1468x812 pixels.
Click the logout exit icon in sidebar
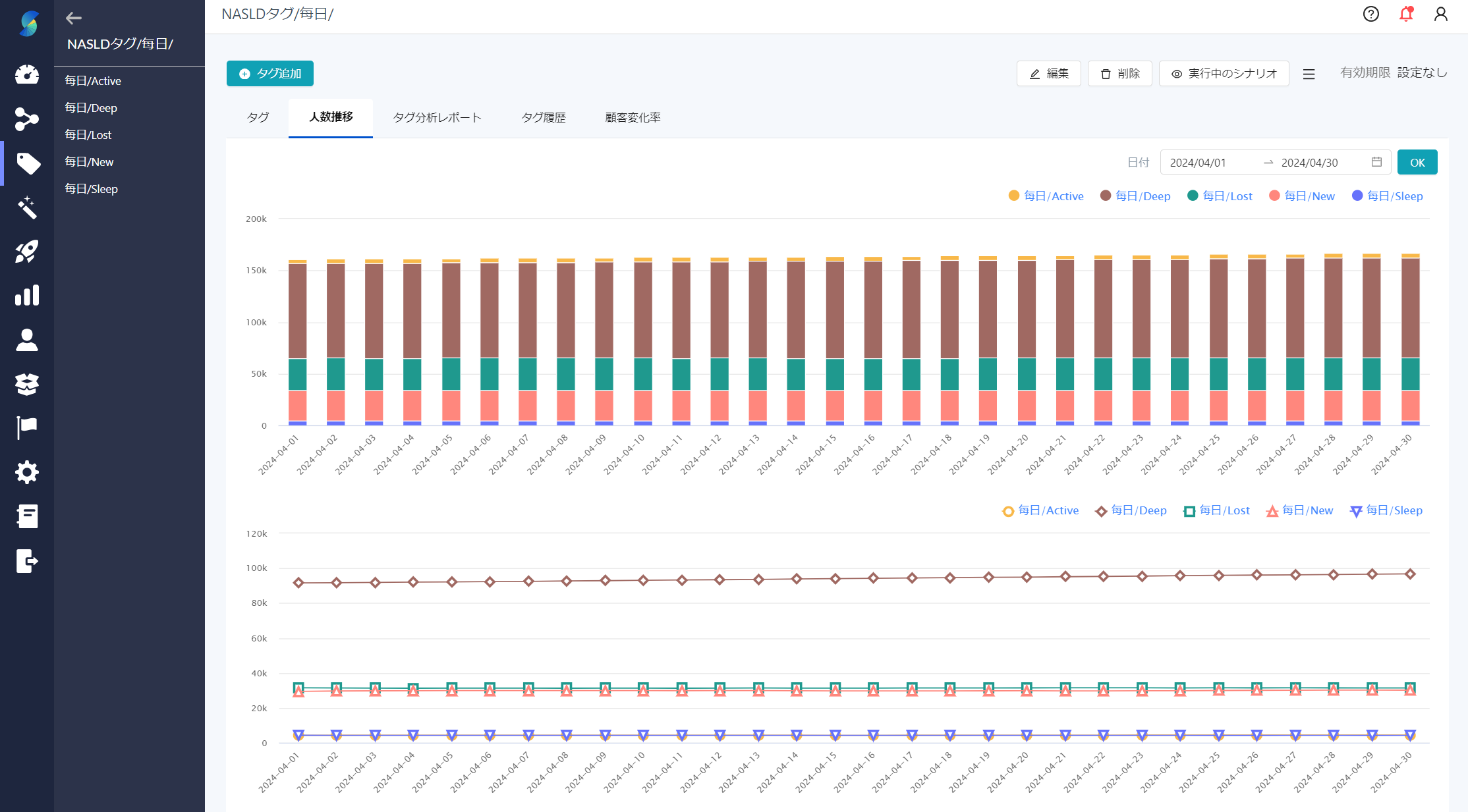coord(27,561)
